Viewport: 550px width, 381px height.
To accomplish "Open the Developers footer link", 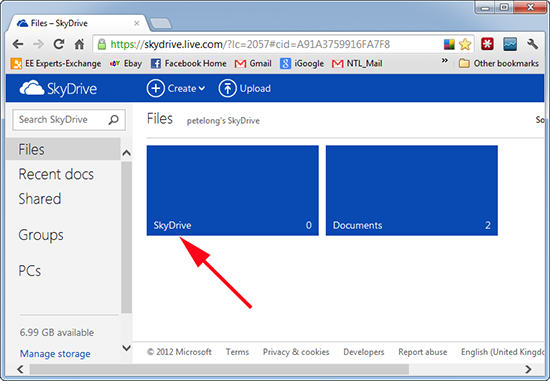I will [x=364, y=352].
